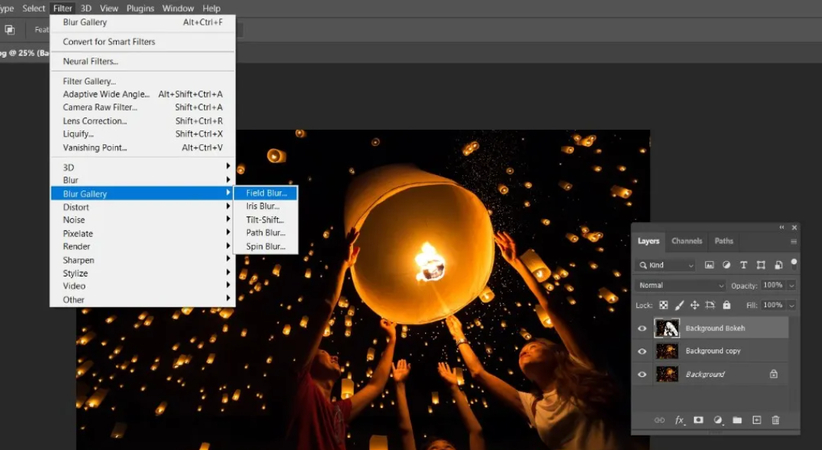Toggle layer filtering on/off switch
822x450 pixels.
coord(794,264)
